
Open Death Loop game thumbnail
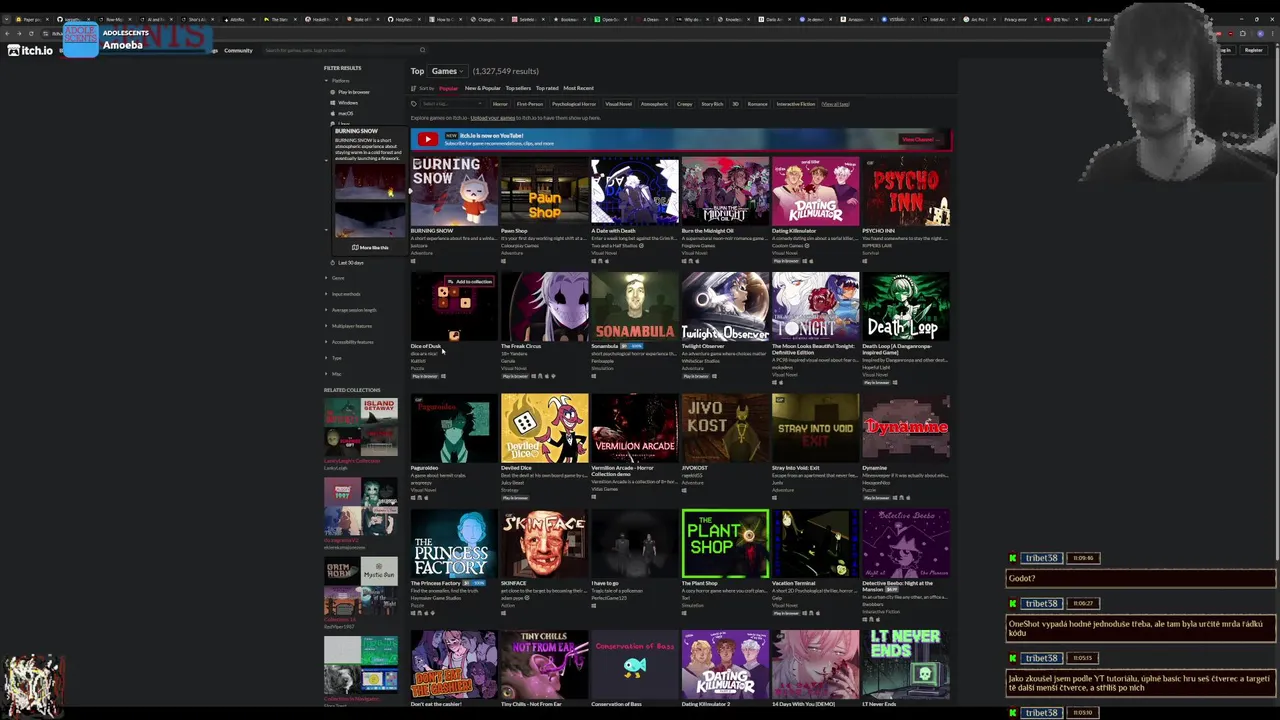[905, 307]
